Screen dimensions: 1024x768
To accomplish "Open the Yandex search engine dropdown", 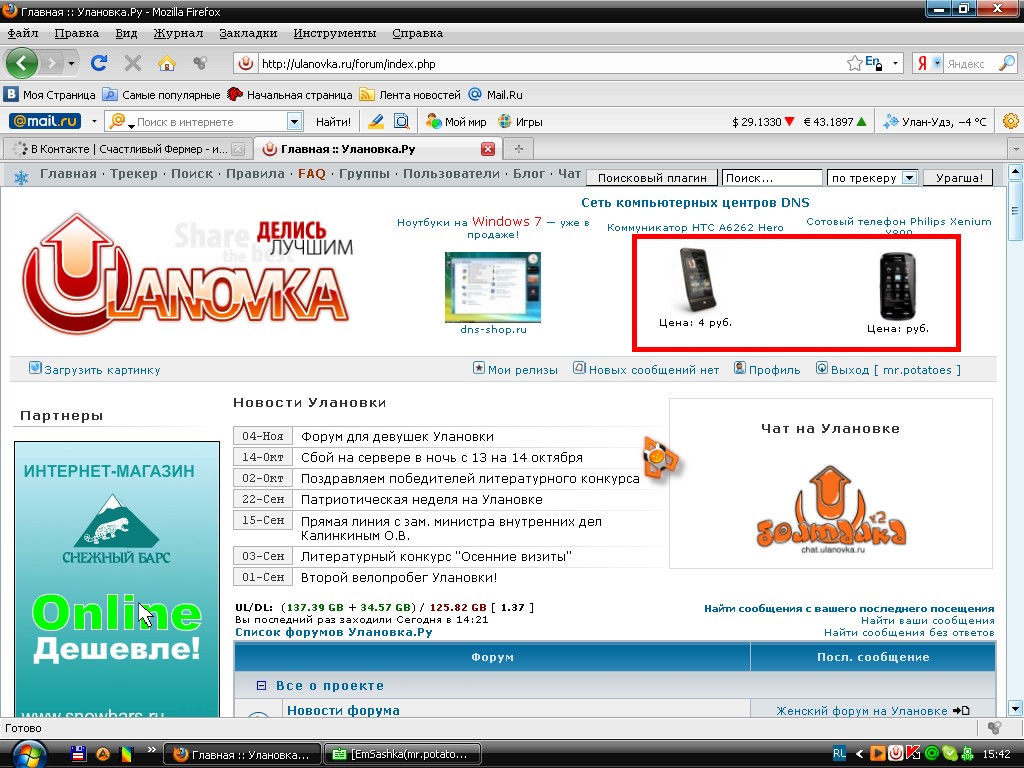I will [937, 63].
